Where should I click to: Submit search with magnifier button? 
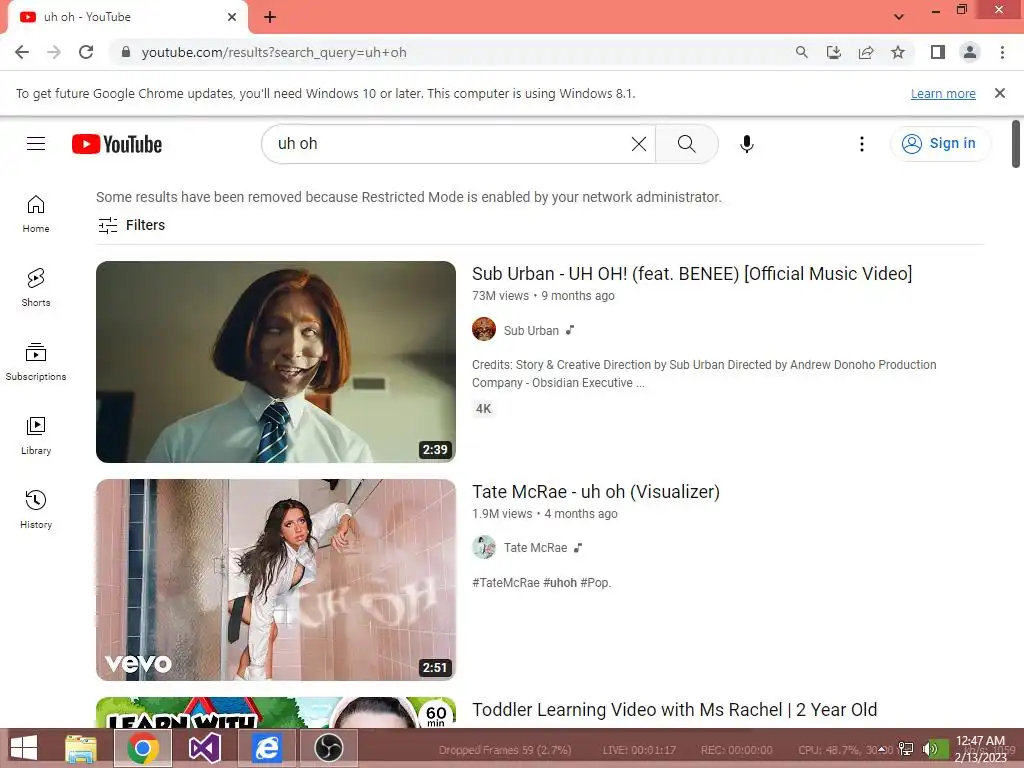(x=686, y=144)
